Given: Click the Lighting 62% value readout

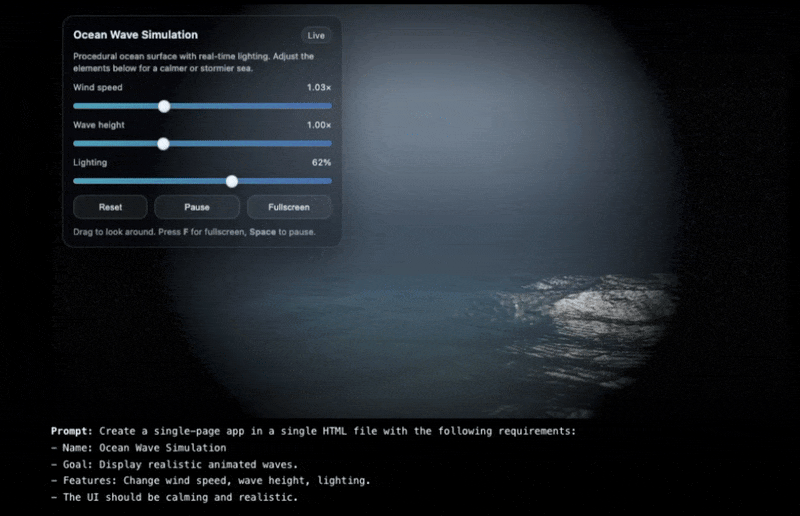Looking at the screenshot, I should tap(321, 162).
